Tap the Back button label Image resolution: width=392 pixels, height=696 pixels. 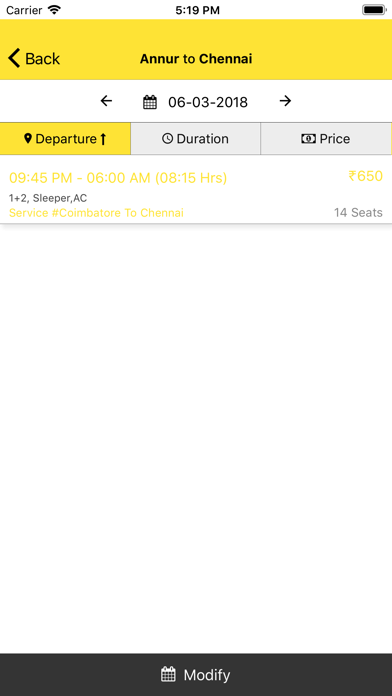[42, 59]
